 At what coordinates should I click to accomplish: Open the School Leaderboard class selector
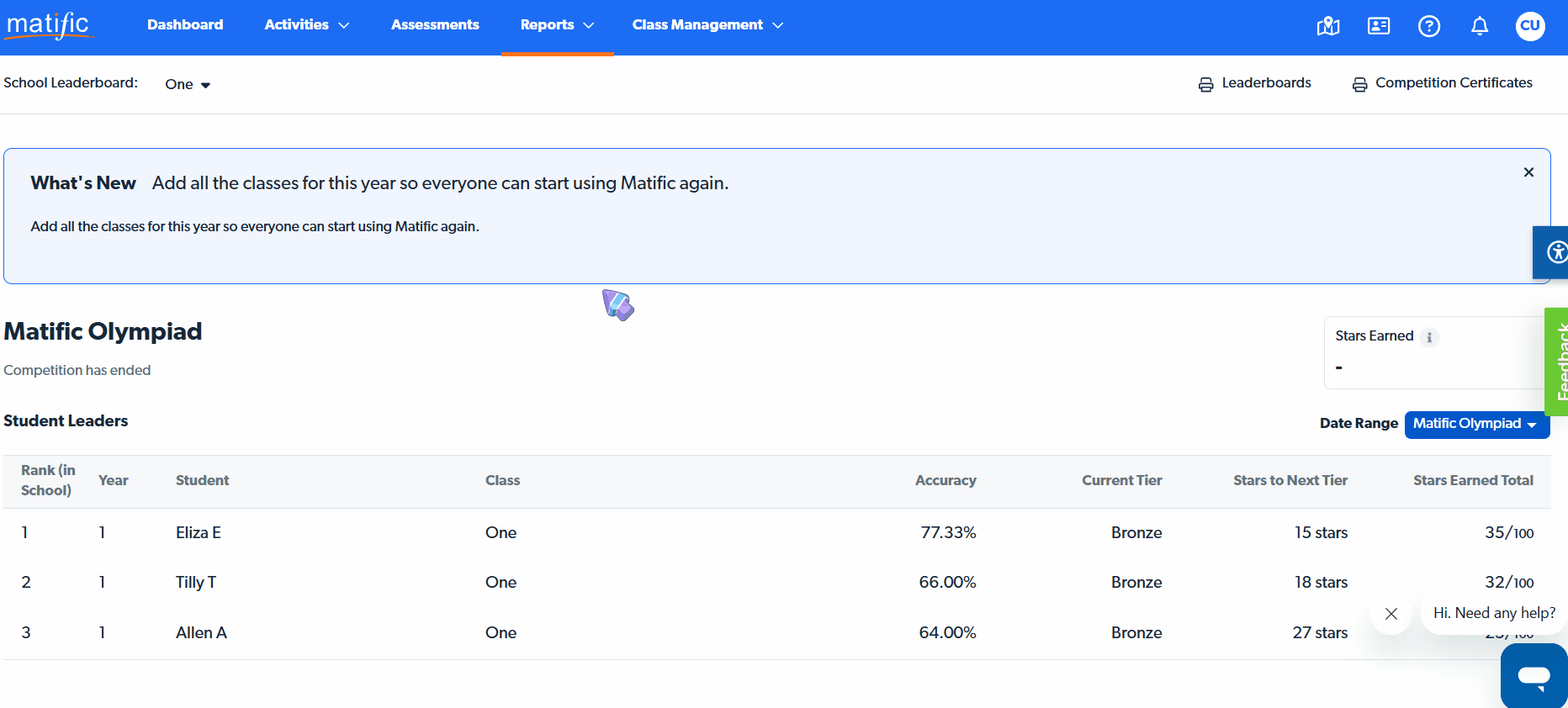[x=188, y=84]
